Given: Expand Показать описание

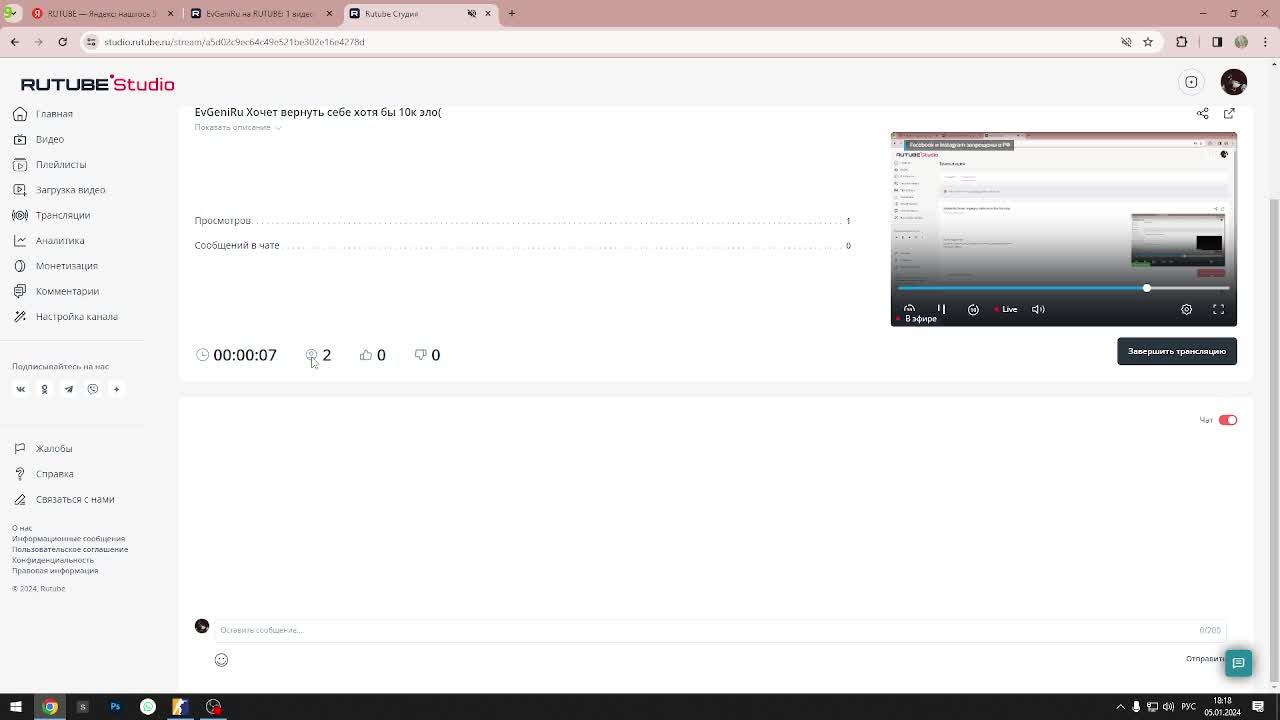Looking at the screenshot, I should 238,127.
